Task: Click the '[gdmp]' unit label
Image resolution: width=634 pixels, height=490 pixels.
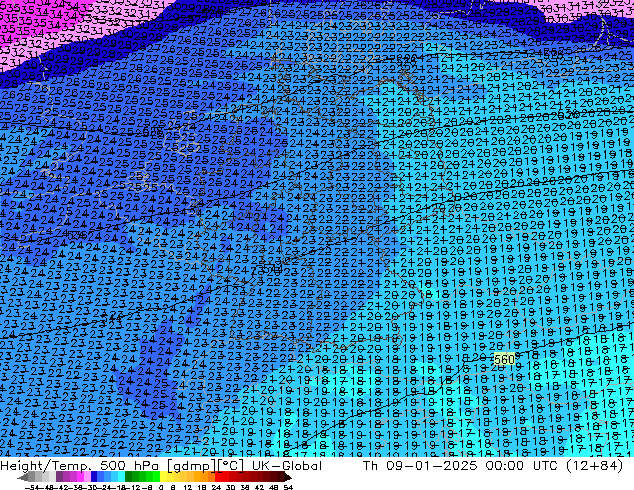Action: 191,466
